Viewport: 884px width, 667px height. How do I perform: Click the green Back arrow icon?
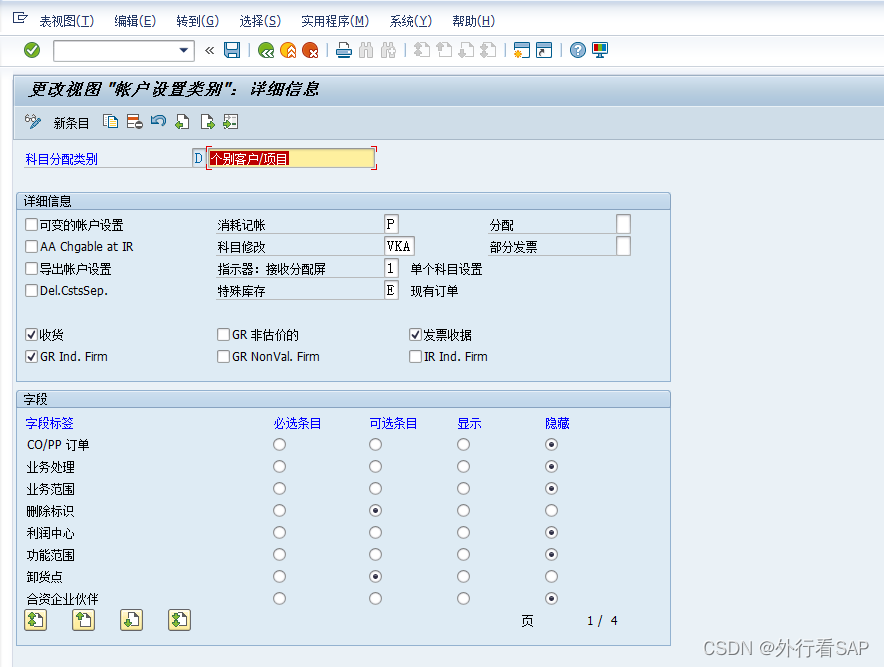pyautogui.click(x=266, y=50)
